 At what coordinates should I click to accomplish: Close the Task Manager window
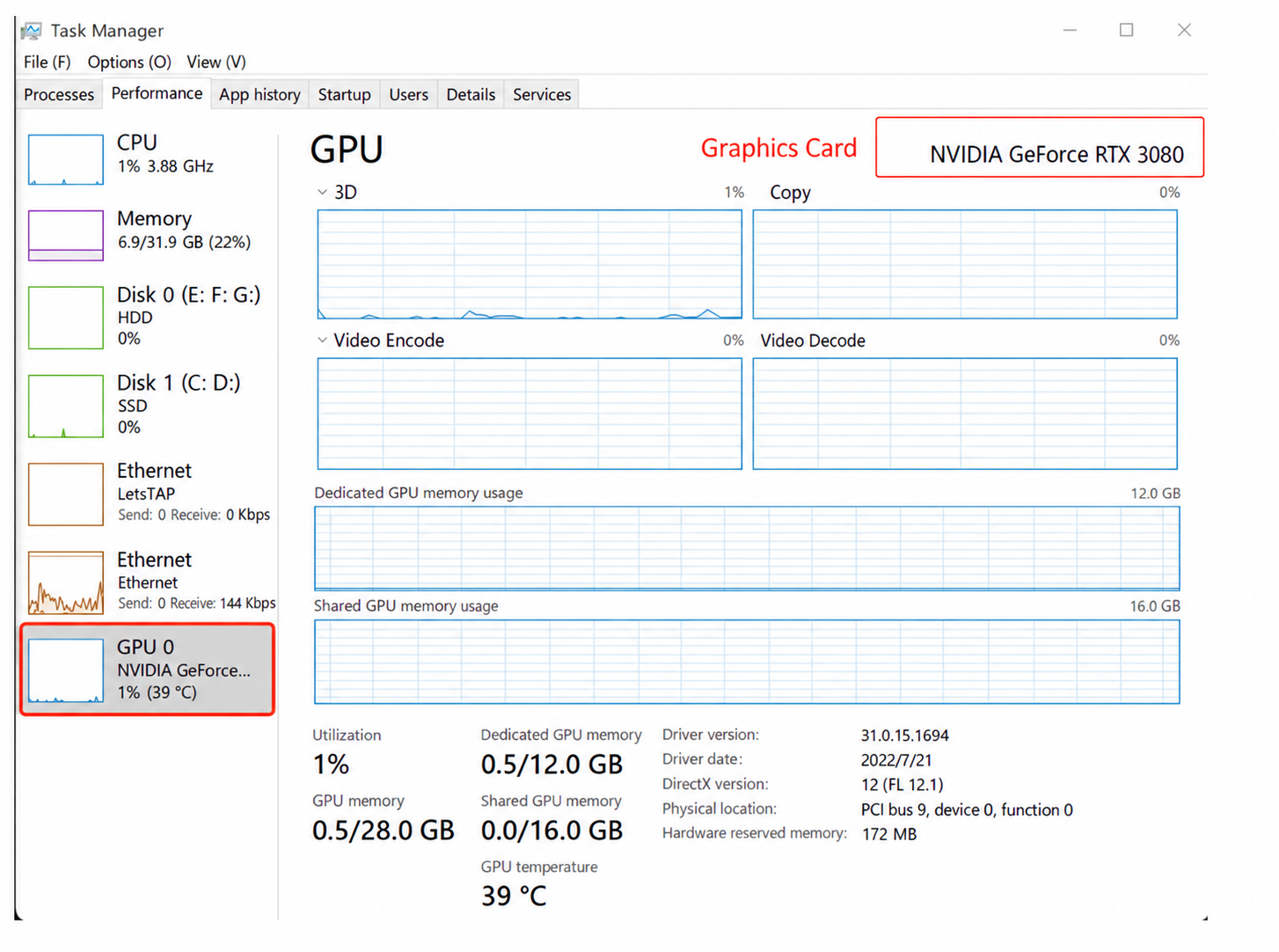[1184, 30]
